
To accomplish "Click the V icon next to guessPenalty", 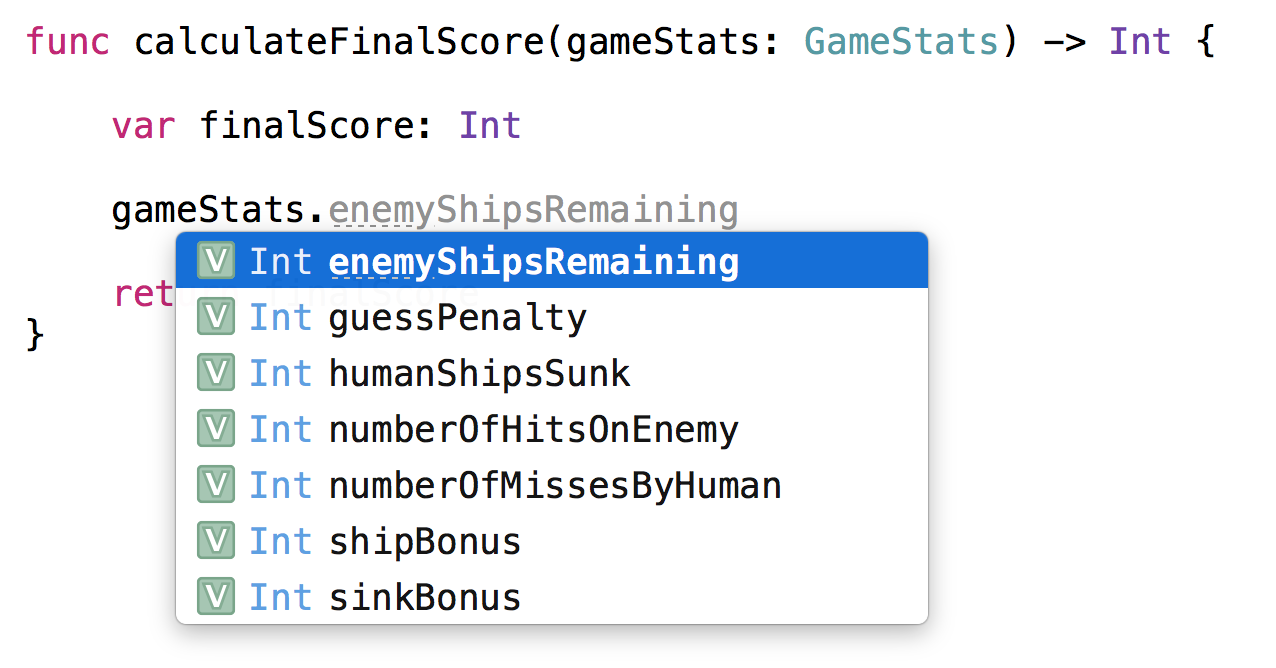I will [216, 316].
